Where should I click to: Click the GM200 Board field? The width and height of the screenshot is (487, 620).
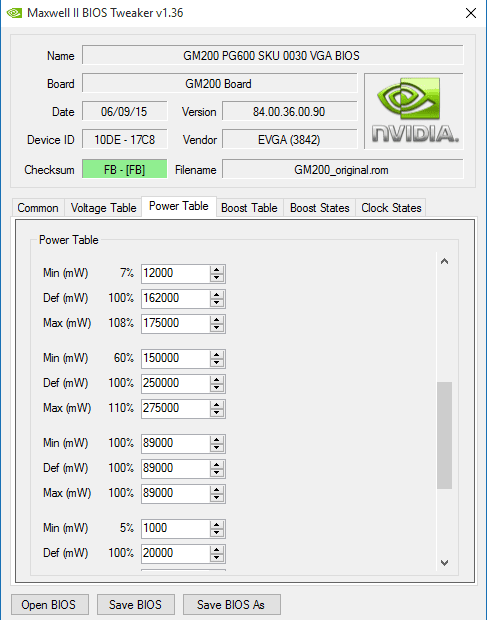pos(219,83)
